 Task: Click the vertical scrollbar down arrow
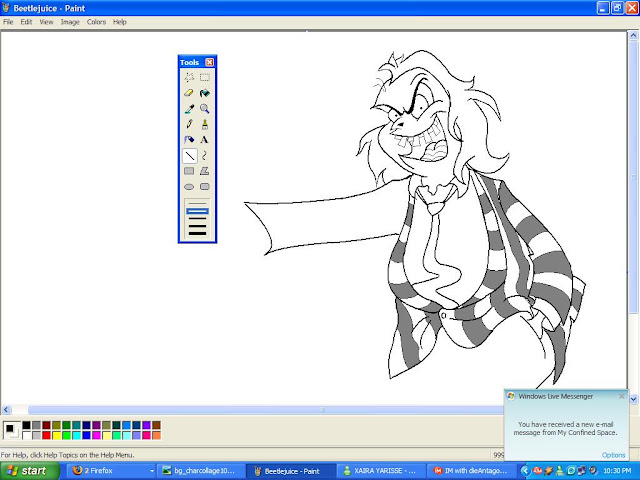633,399
